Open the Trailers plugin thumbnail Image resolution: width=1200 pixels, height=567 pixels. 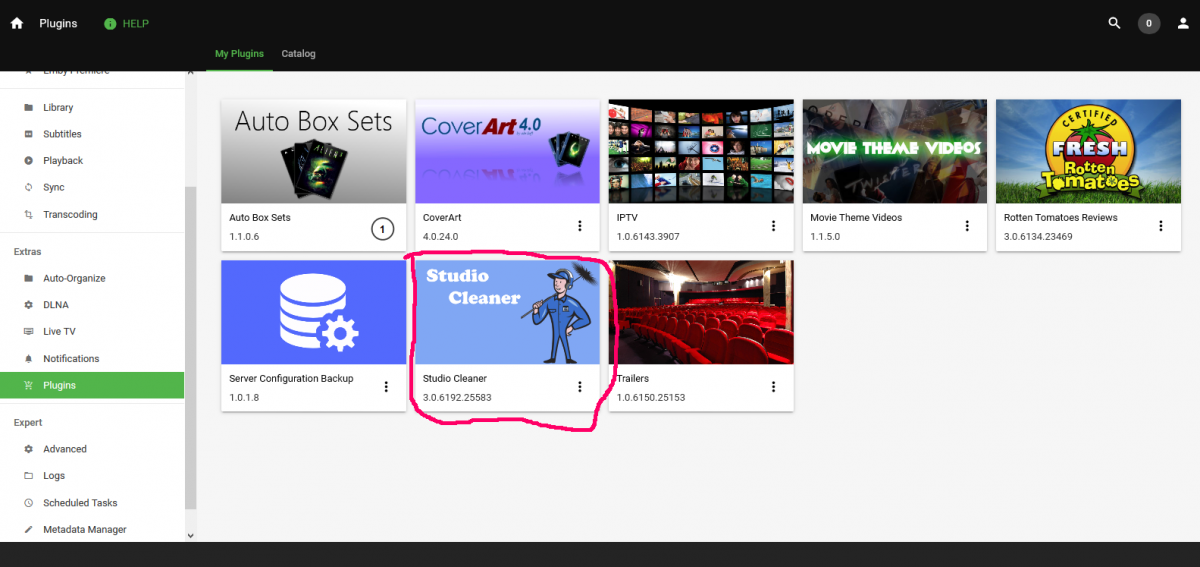point(701,312)
